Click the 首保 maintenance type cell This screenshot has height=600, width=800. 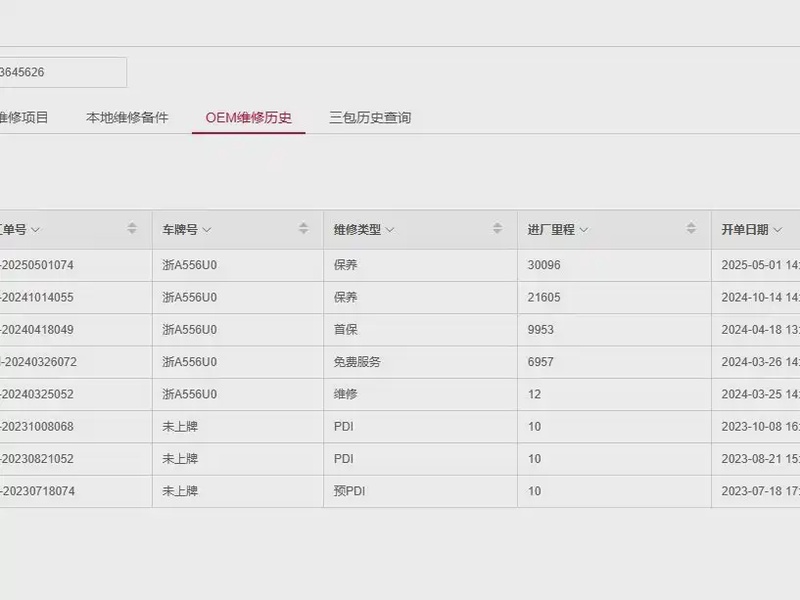pyautogui.click(x=346, y=329)
